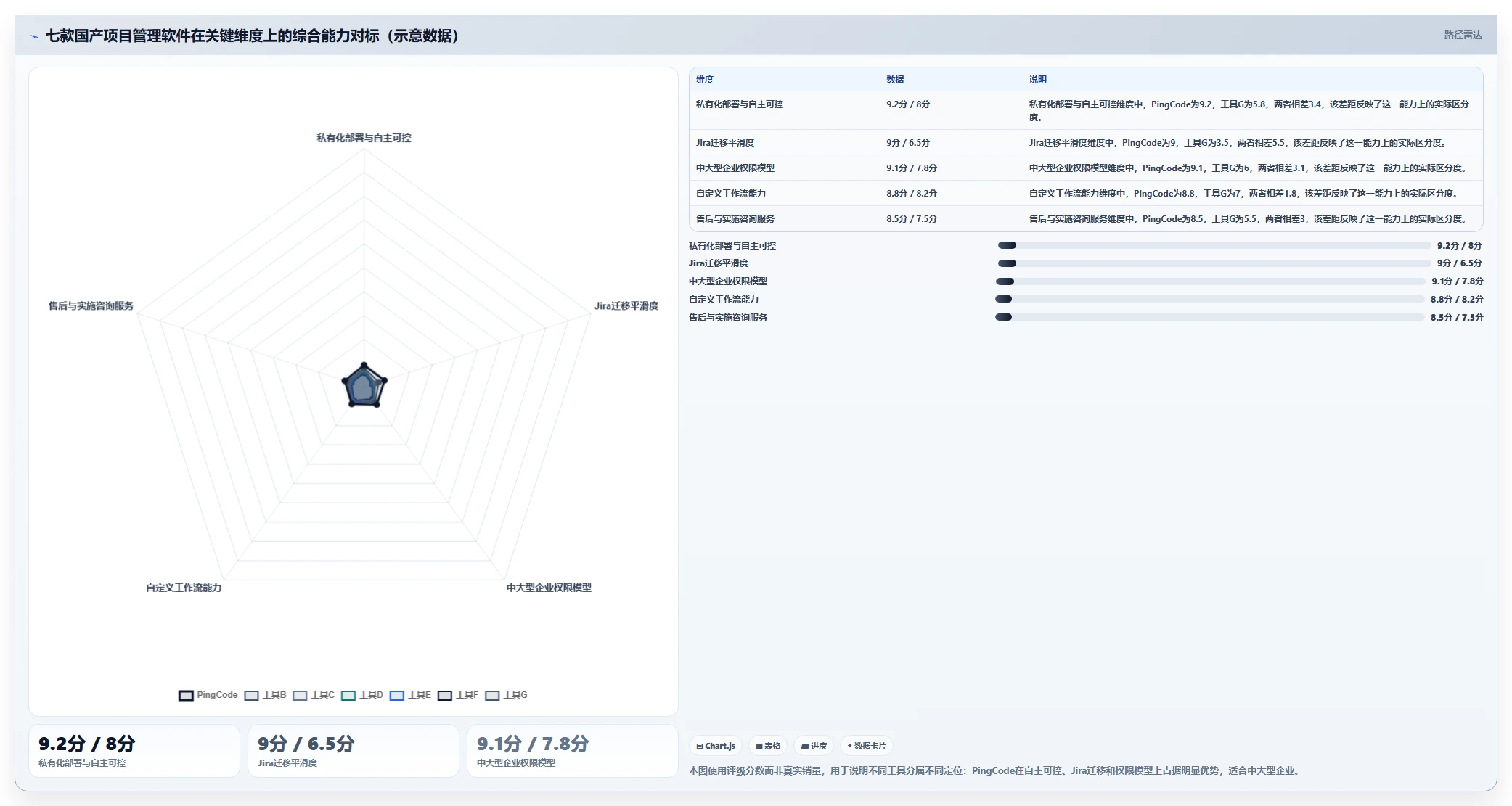Click description starting 售后与实施咨询服务维度中
The width and height of the screenshot is (1512, 806).
pos(1249,219)
